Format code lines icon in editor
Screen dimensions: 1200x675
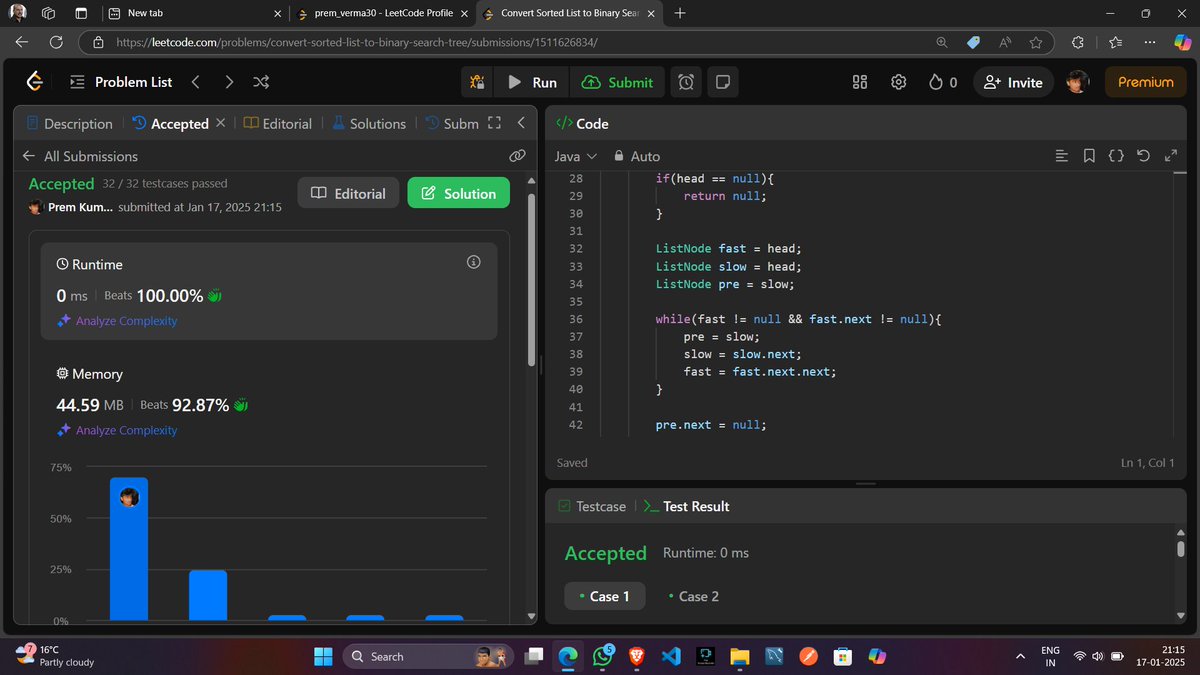click(1062, 156)
